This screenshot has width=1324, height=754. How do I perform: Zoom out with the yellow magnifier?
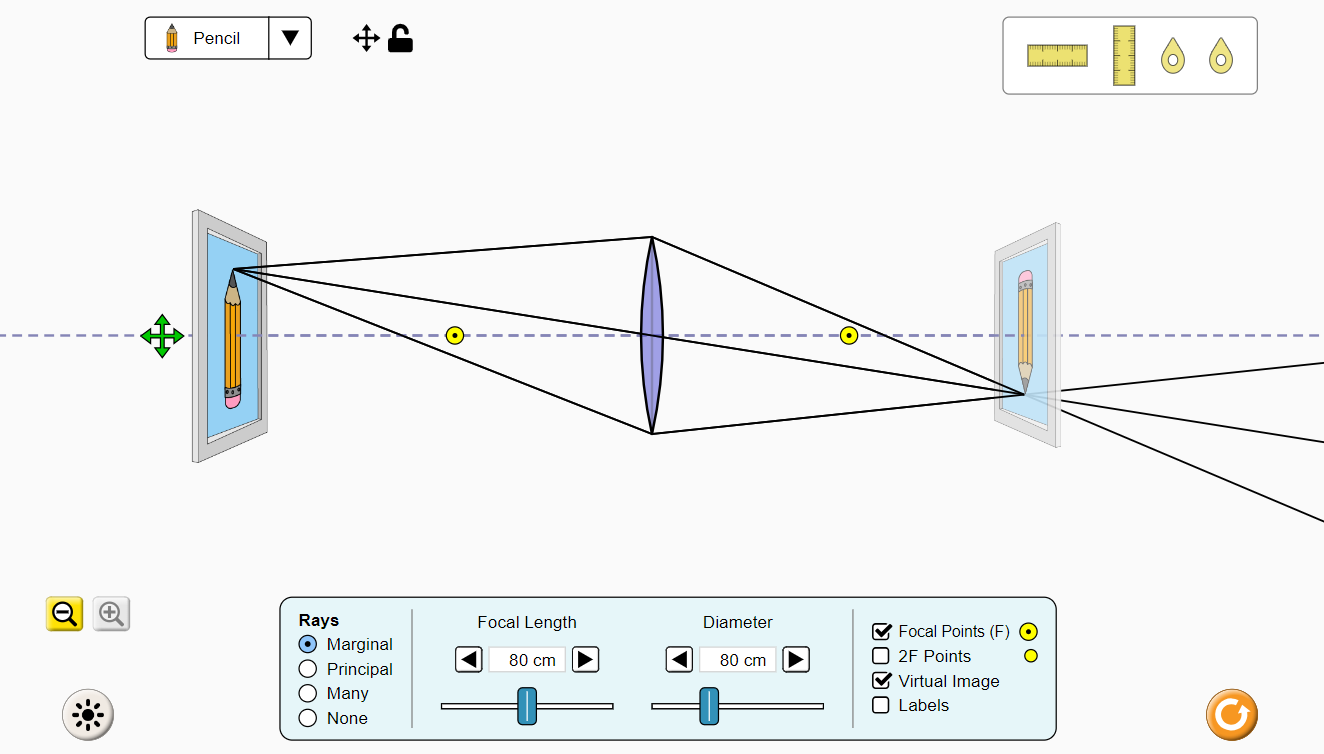point(65,614)
